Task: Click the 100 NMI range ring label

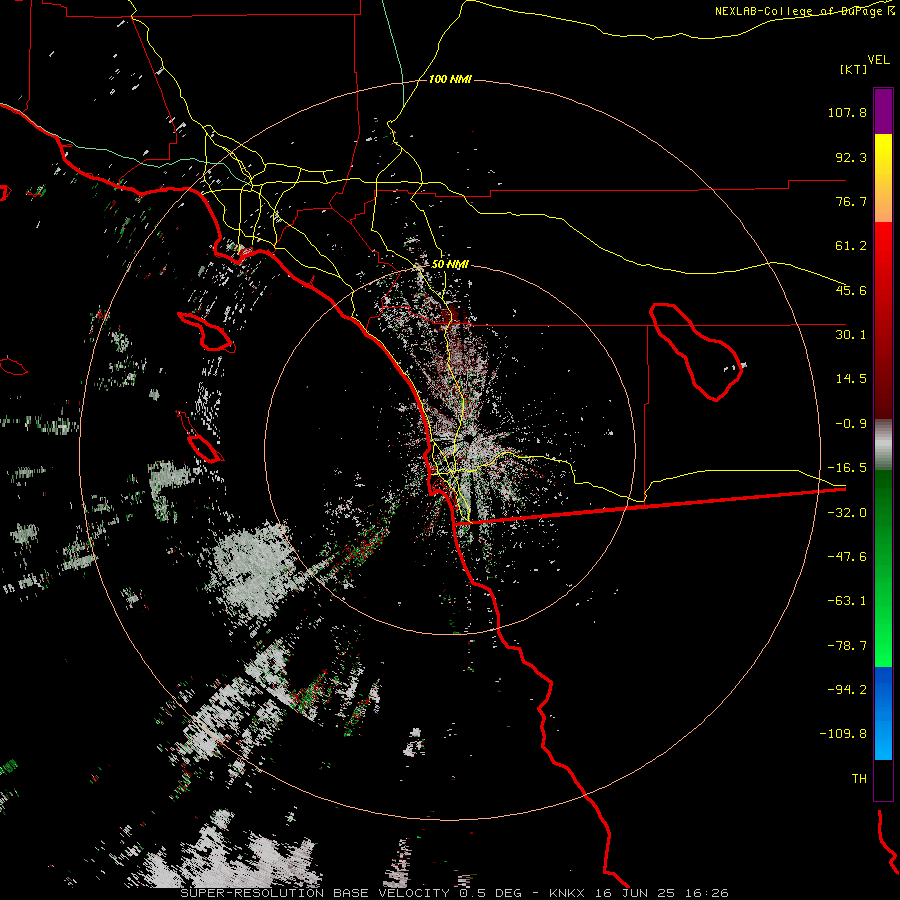Action: click(450, 79)
